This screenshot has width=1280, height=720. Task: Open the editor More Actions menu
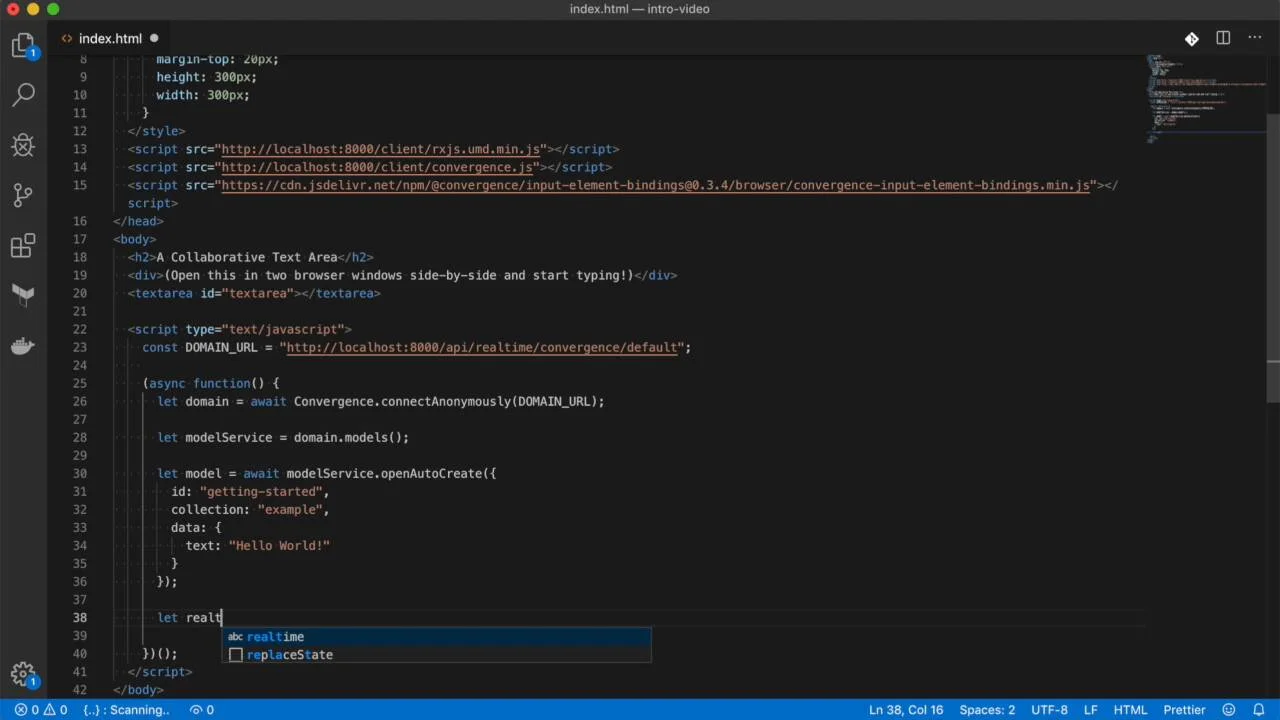1254,38
